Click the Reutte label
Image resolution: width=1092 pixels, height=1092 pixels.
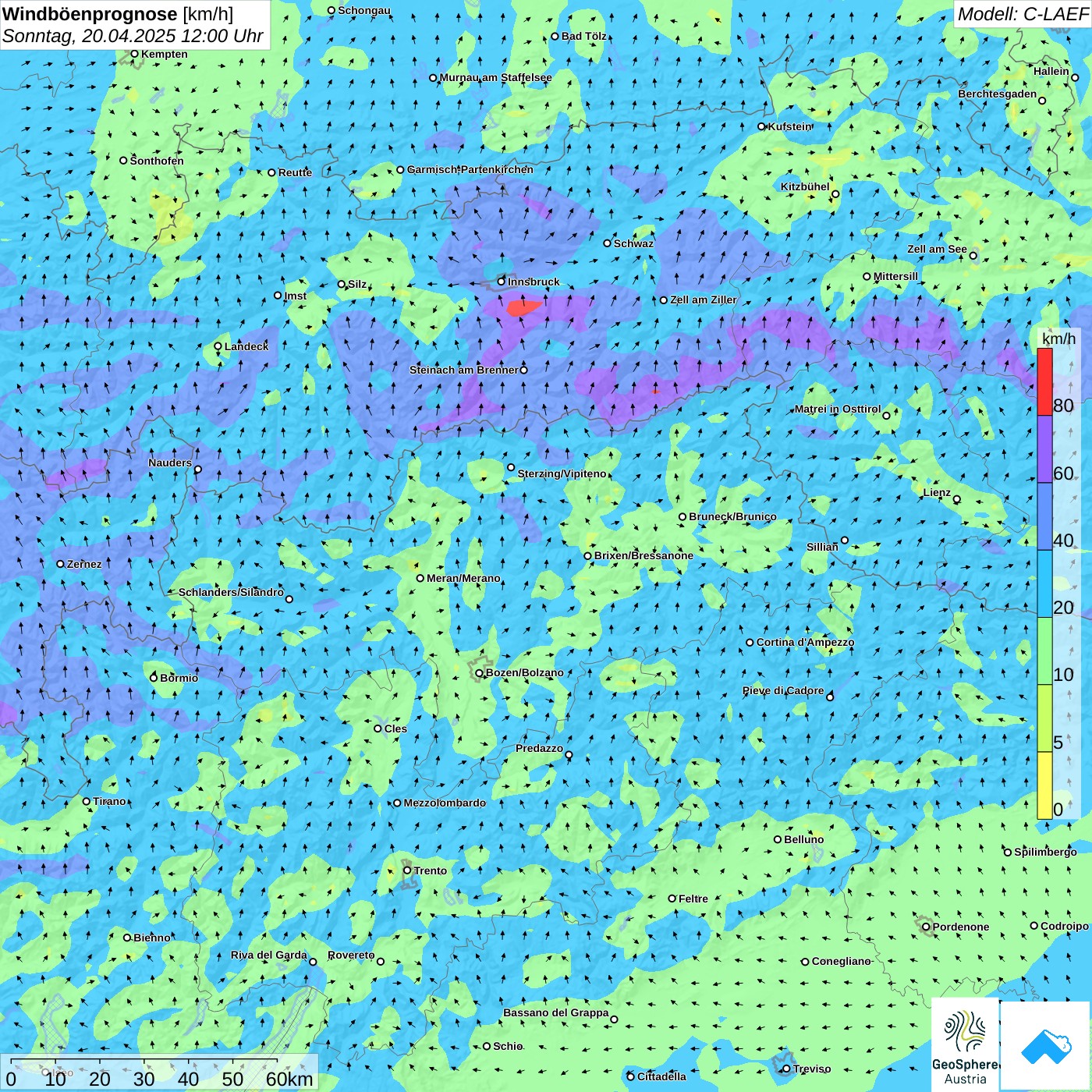coord(295,172)
